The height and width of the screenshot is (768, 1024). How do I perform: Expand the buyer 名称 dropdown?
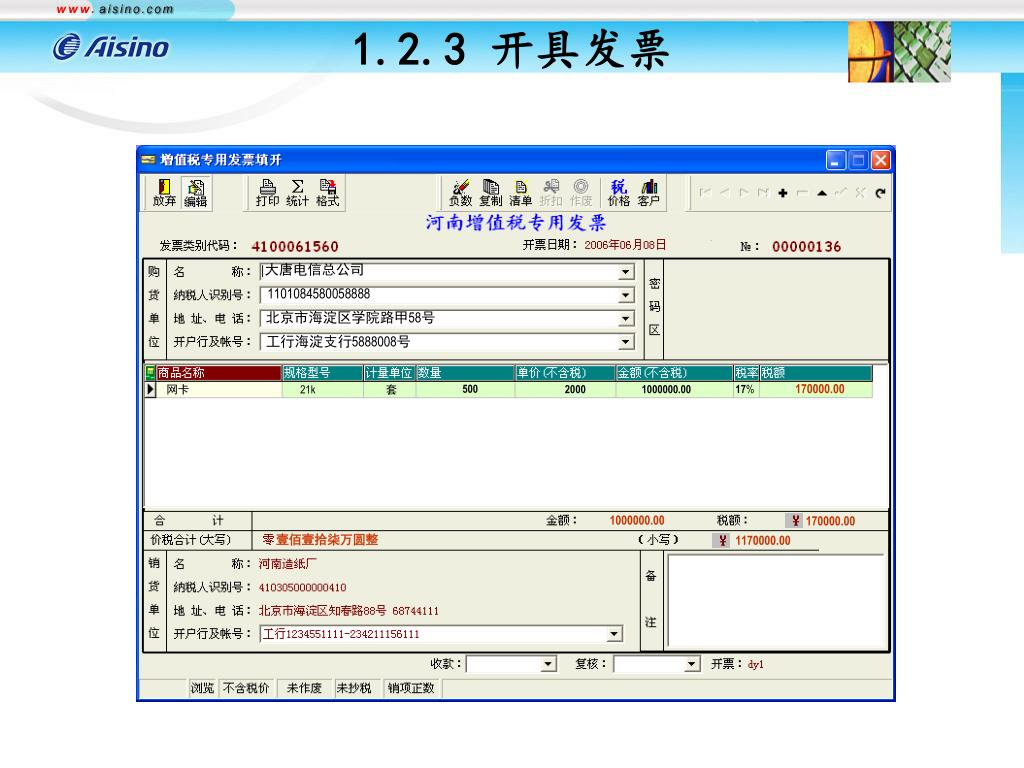625,272
